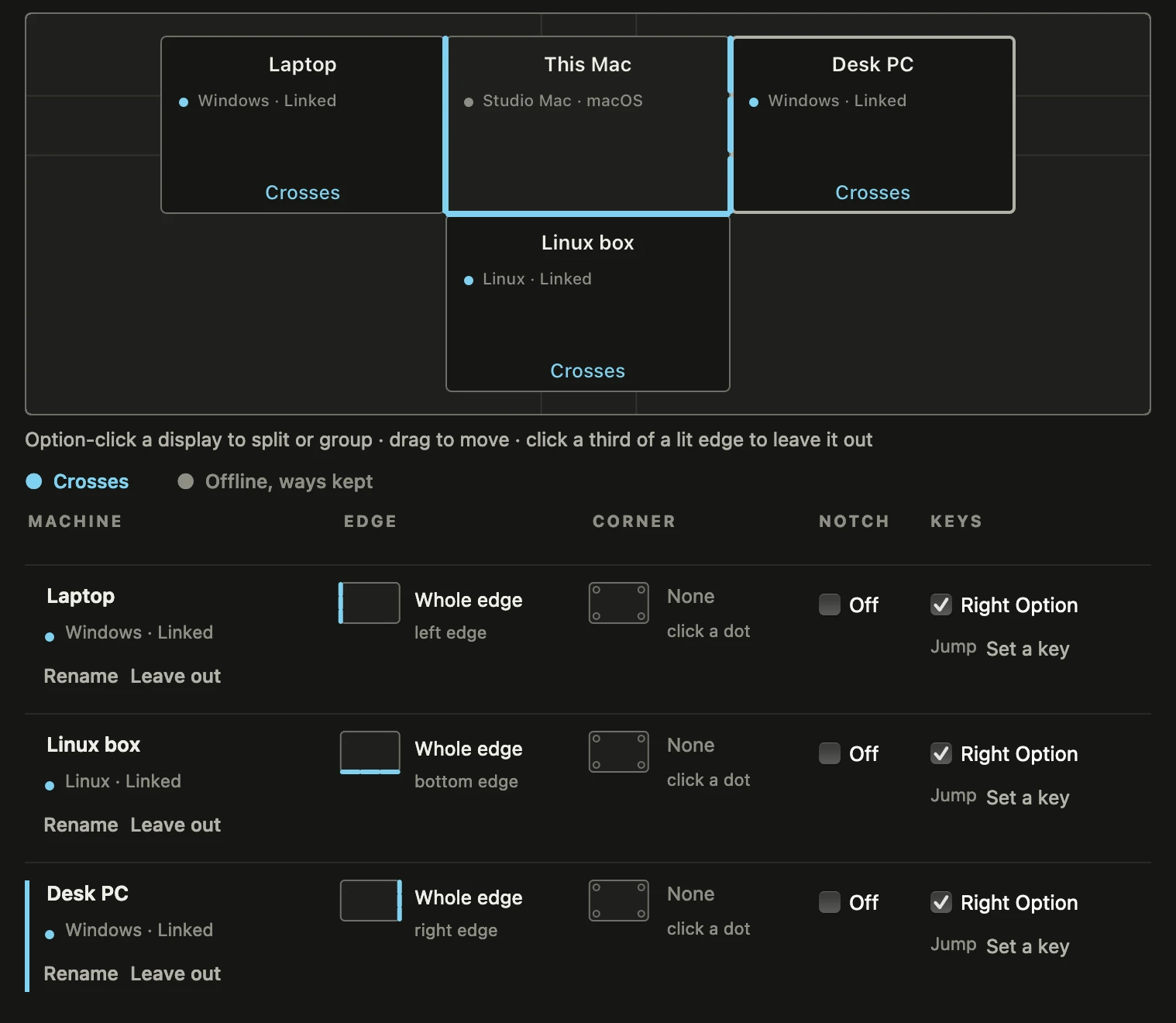Click the Desk PC corner dots diagram
This screenshot has height=1023, width=1176.
click(619, 901)
